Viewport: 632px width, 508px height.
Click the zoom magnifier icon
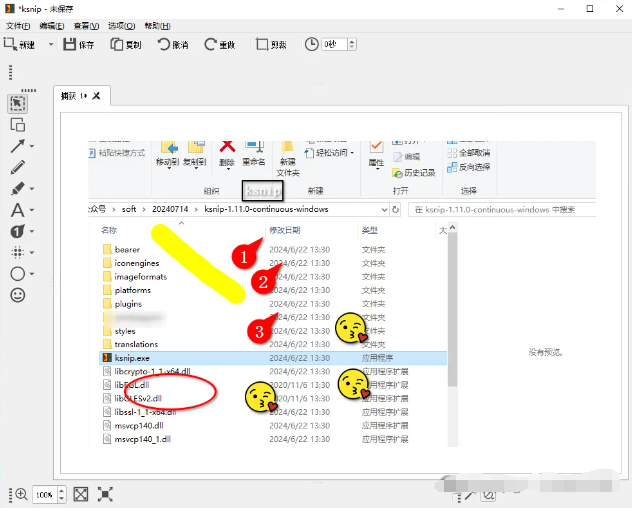[21, 494]
